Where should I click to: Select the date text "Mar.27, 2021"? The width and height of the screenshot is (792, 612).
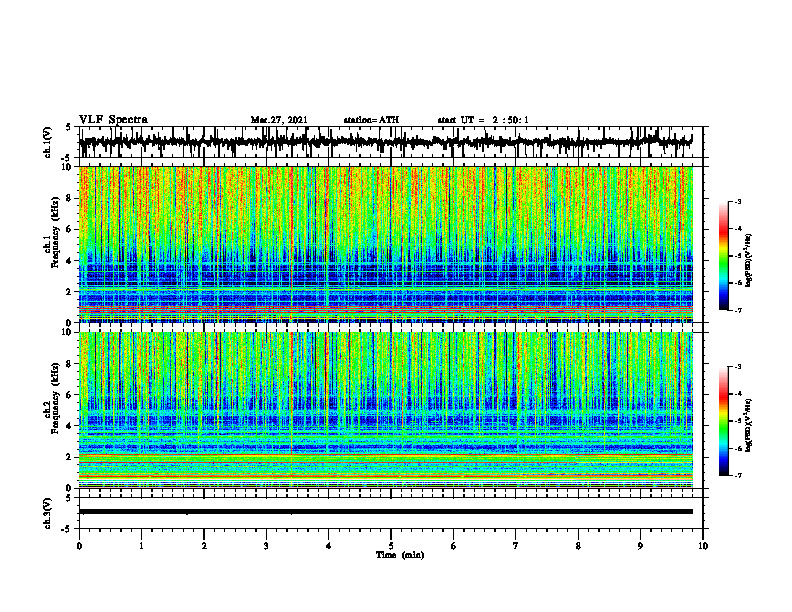click(x=279, y=120)
